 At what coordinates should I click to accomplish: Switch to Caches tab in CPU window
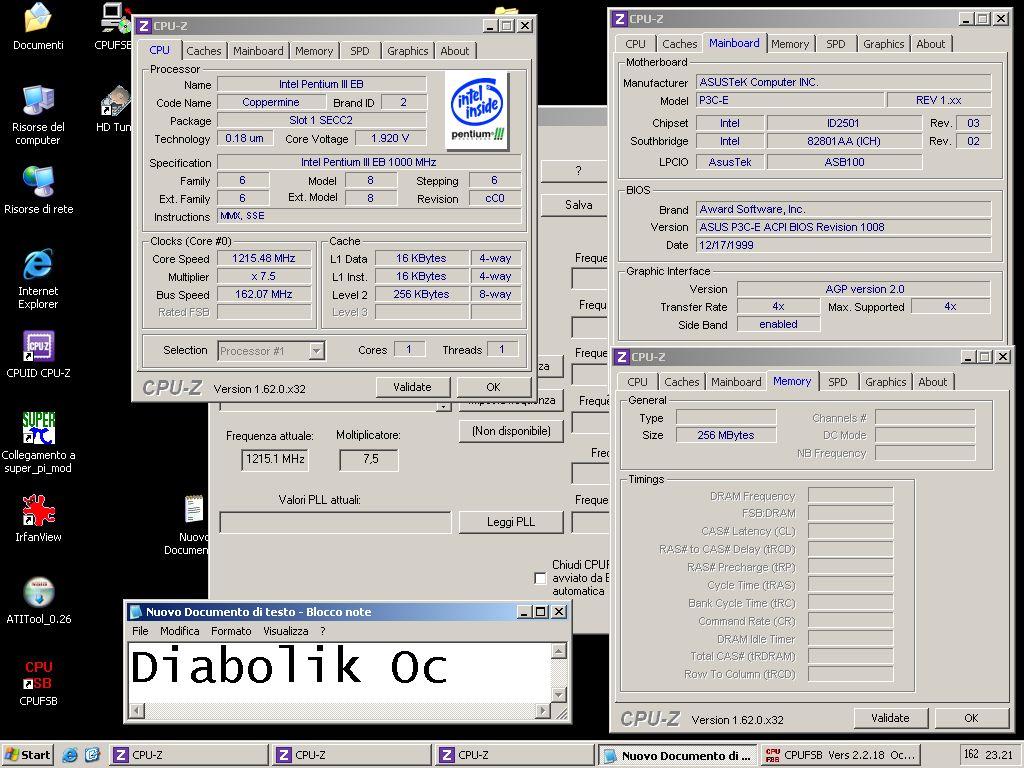click(x=204, y=51)
